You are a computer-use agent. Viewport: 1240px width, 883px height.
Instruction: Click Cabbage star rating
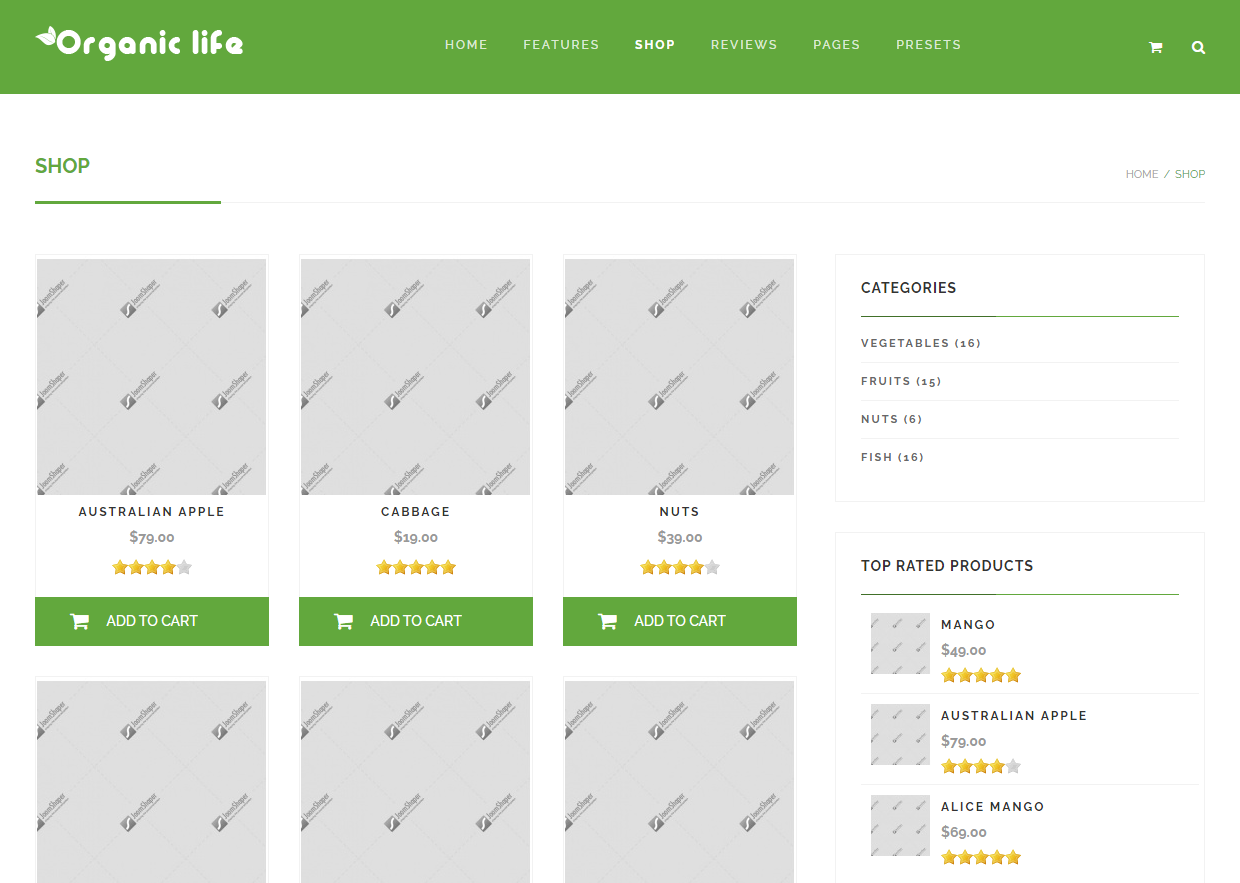(x=416, y=567)
